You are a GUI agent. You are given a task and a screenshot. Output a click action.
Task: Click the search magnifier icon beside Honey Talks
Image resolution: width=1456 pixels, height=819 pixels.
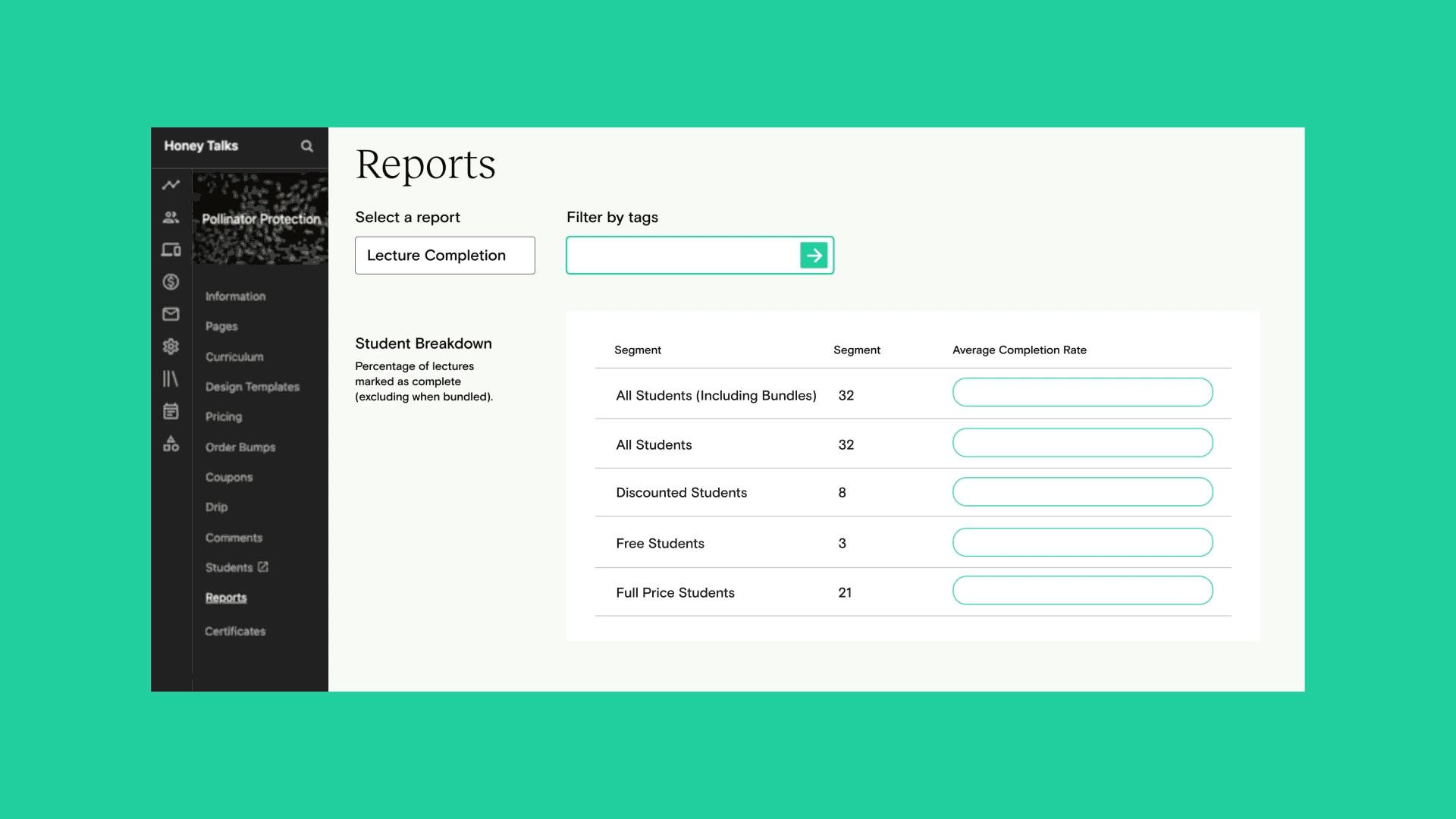[x=306, y=146]
